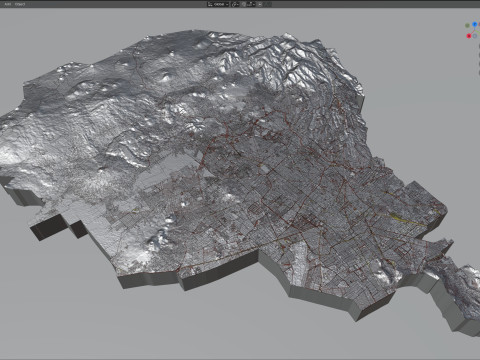The width and height of the screenshot is (480, 360).
Task: Click the dim green negative Y gizmo dot
Action: [x=467, y=25]
